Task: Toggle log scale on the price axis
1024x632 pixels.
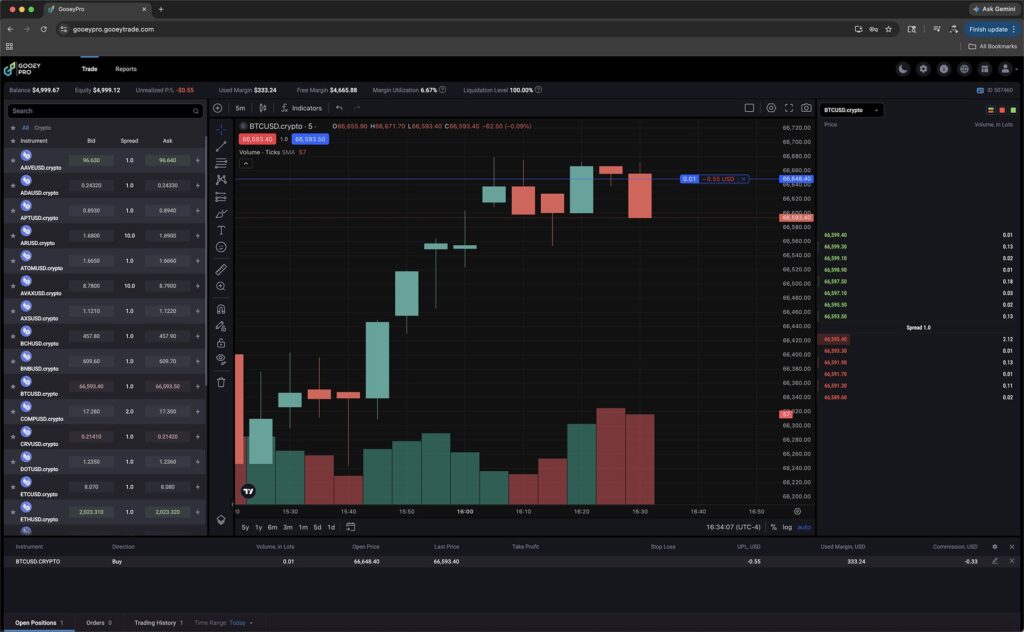Action: [x=788, y=527]
